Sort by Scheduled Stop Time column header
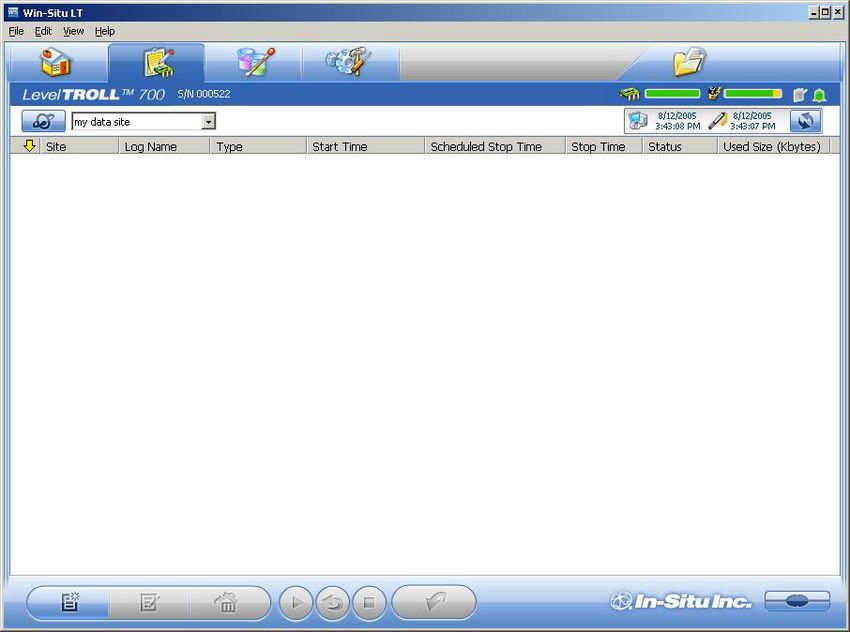The width and height of the screenshot is (850, 632). point(495,146)
